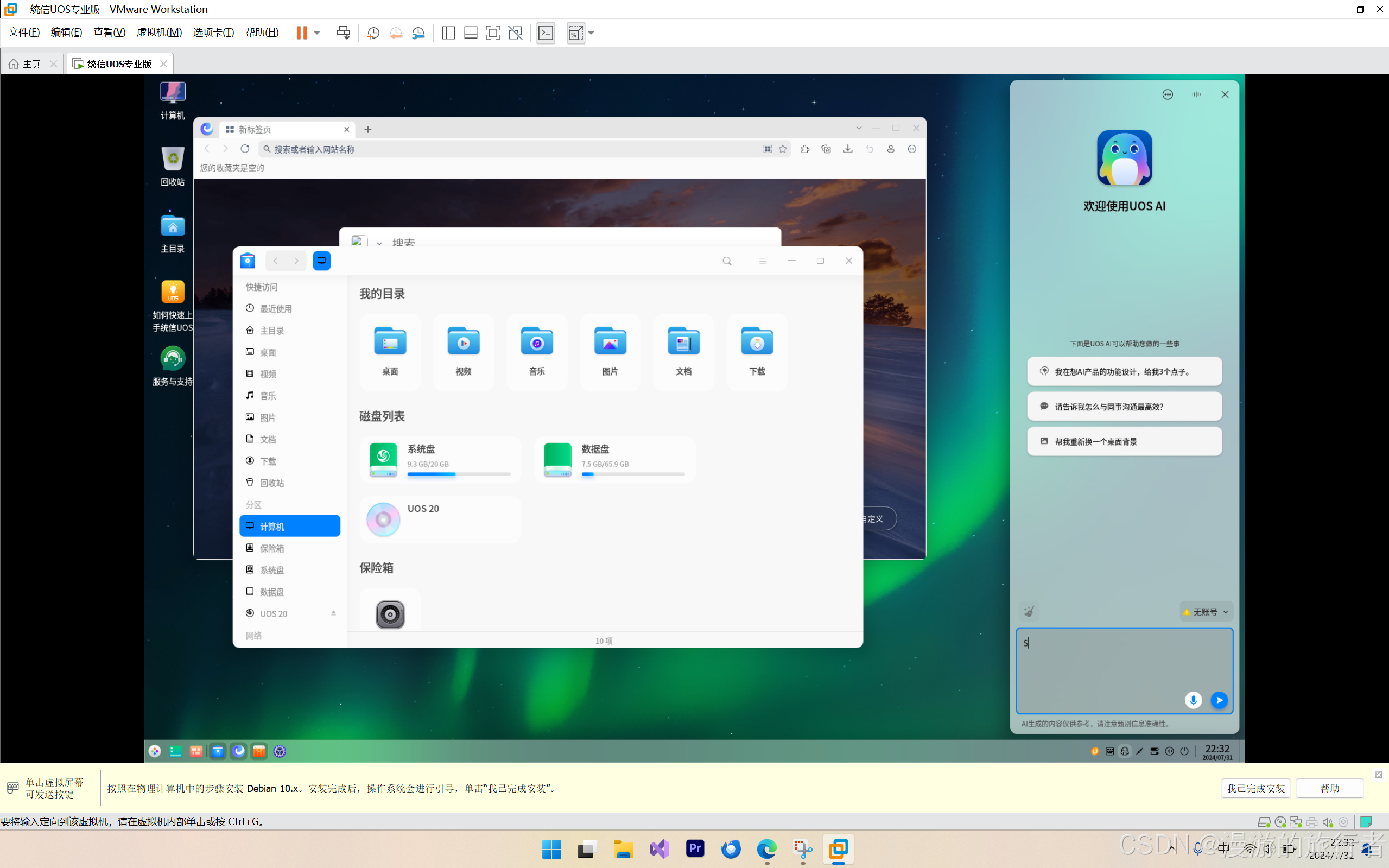This screenshot has height=868, width=1389.
Task: Expand browser tab list chevron
Action: pyautogui.click(x=859, y=128)
